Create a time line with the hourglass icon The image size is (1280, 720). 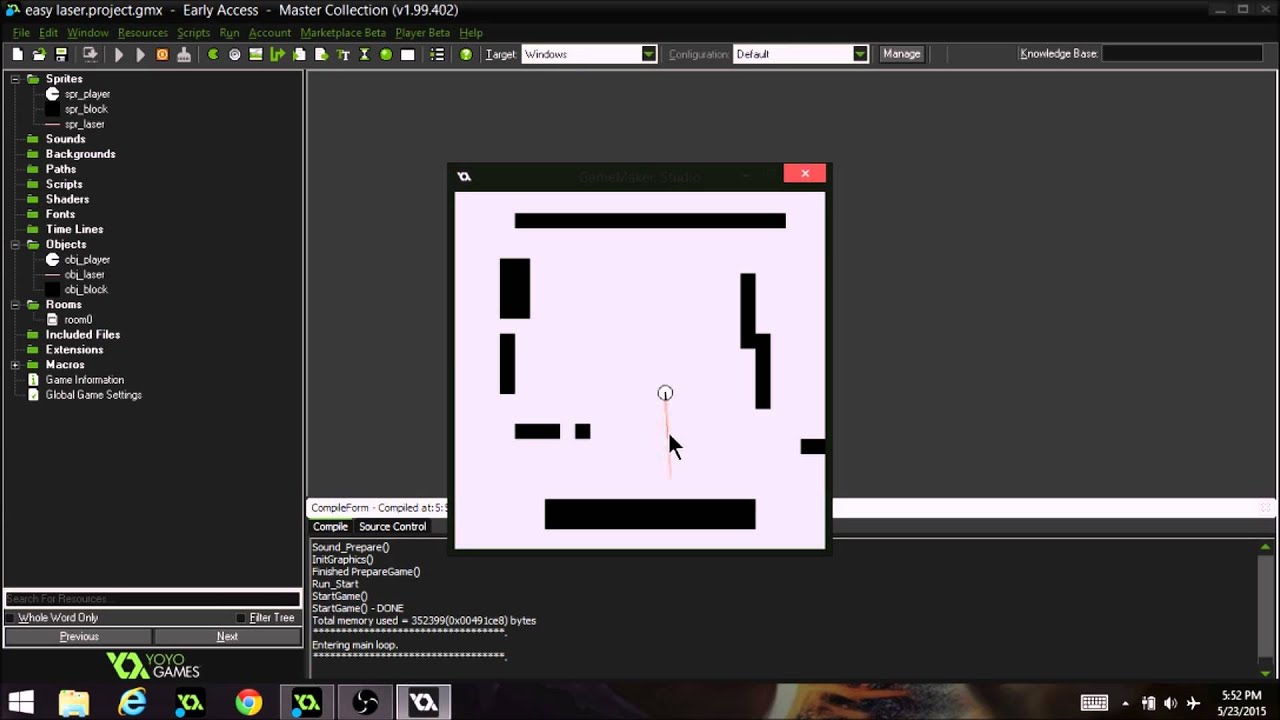coord(364,54)
